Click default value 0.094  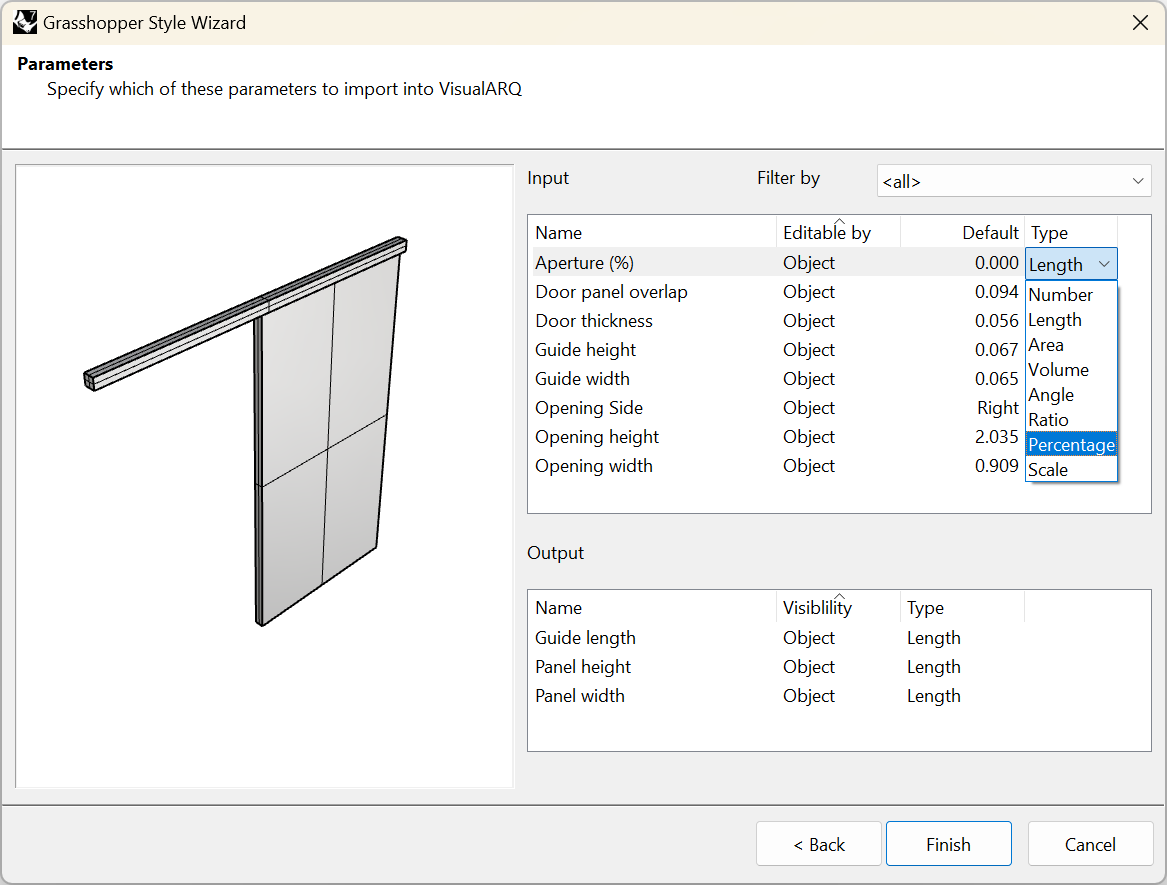click(996, 292)
